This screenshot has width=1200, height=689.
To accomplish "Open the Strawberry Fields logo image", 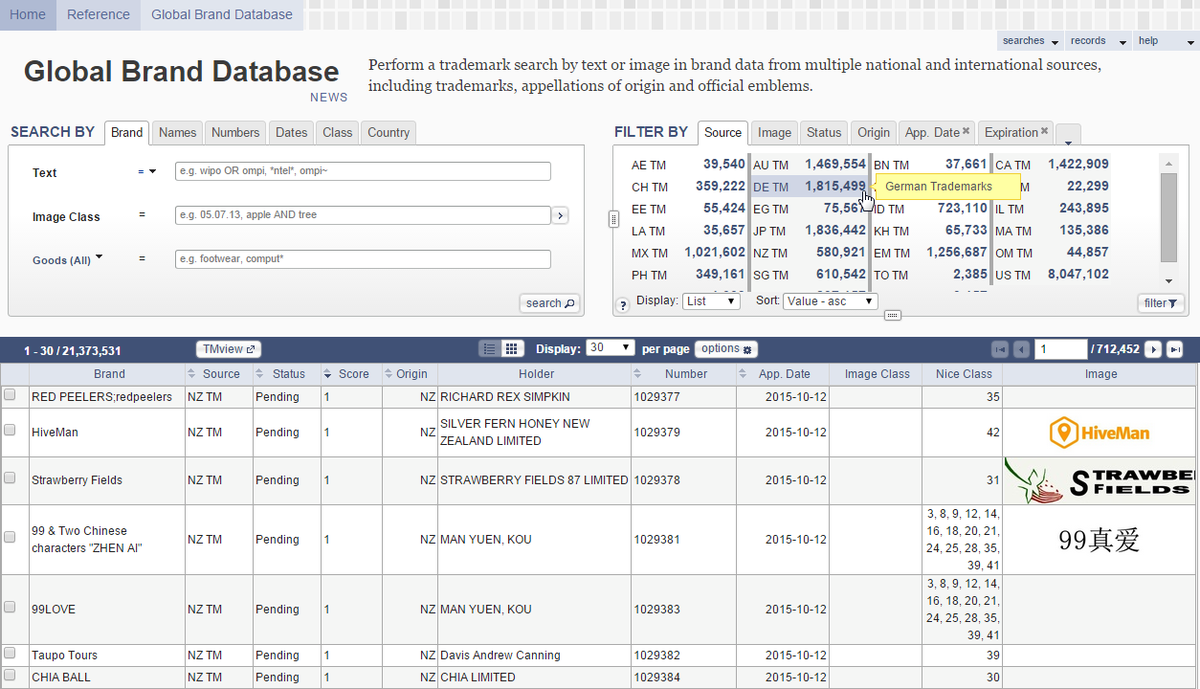I will click(1099, 480).
